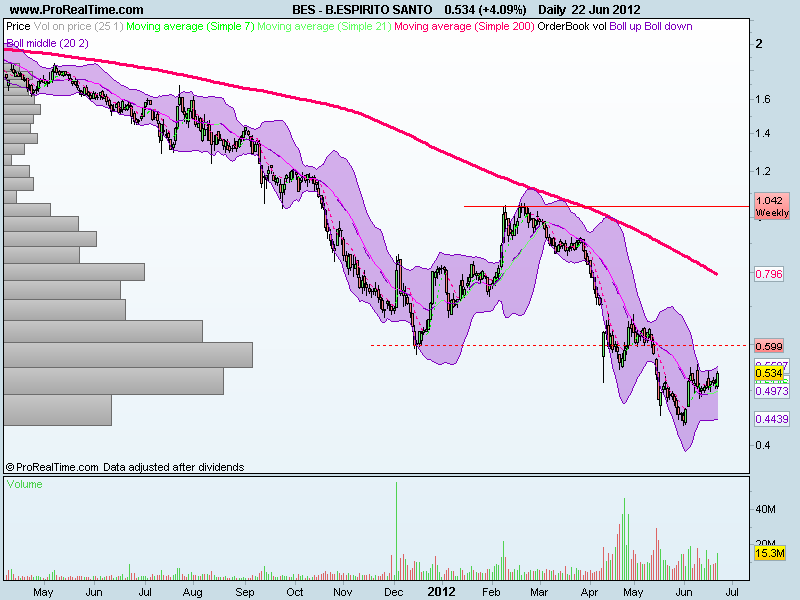800x600 pixels.
Task: Click the 40M volume axis label
Action: [x=765, y=509]
